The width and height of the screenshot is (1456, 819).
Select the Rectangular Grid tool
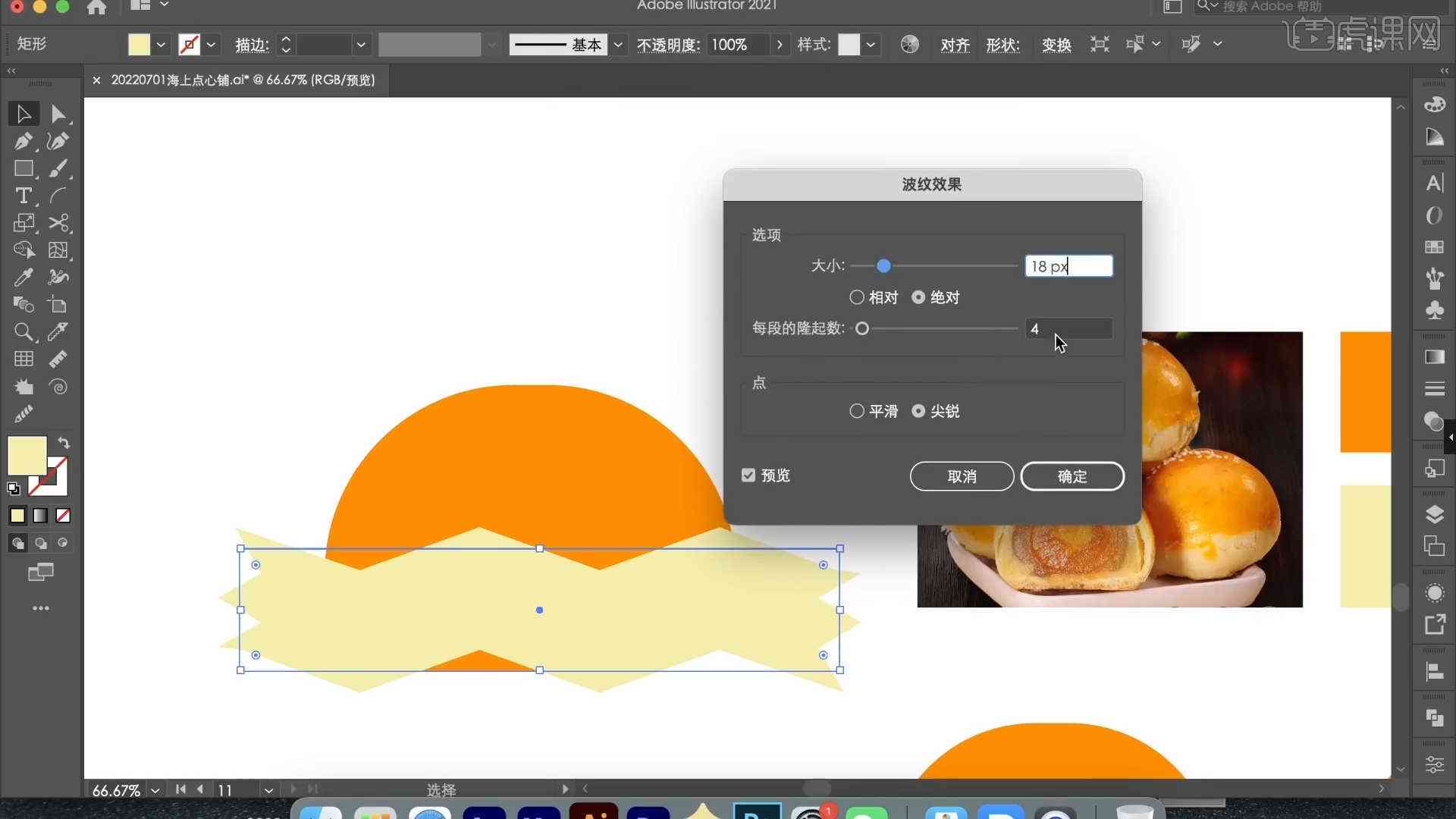[24, 359]
